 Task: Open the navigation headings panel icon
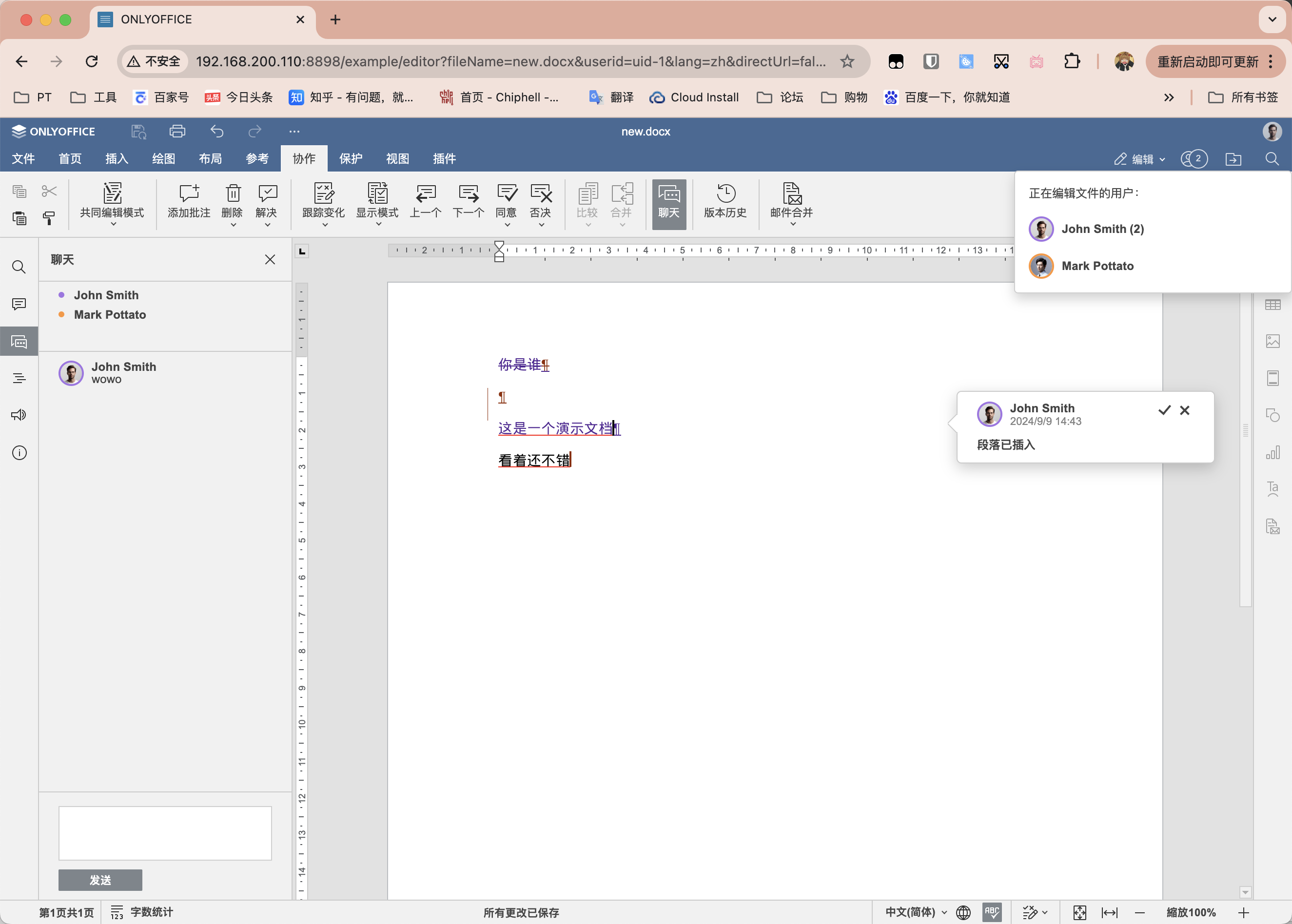pos(19,378)
